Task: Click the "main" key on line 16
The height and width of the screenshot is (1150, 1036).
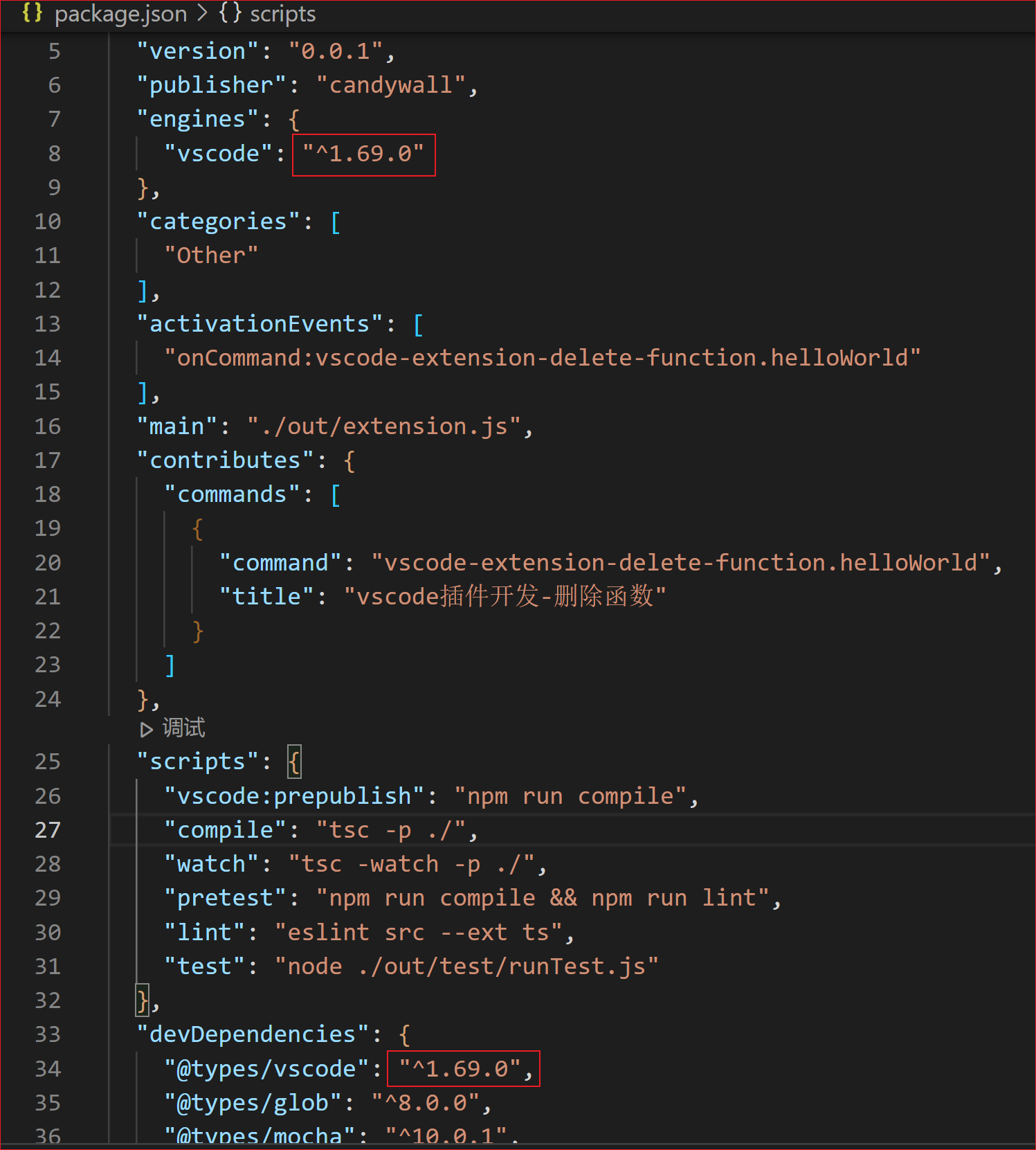Action: pos(177,426)
